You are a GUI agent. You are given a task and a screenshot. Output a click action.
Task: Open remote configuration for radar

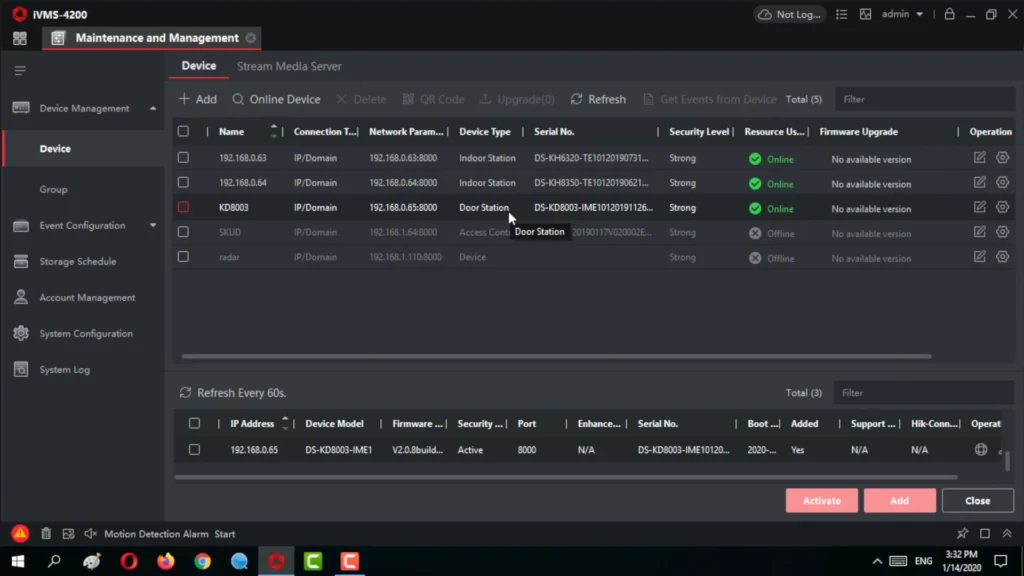[1002, 257]
